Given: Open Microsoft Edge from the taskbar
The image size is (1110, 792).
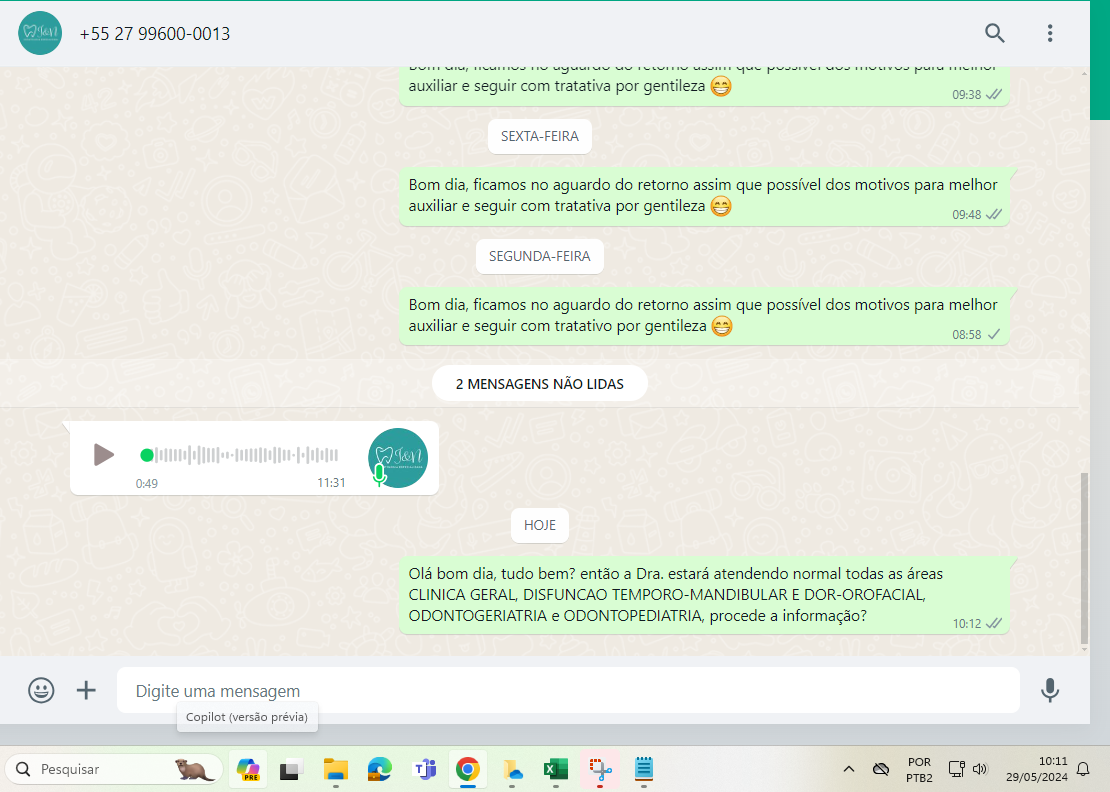Looking at the screenshot, I should click(379, 769).
